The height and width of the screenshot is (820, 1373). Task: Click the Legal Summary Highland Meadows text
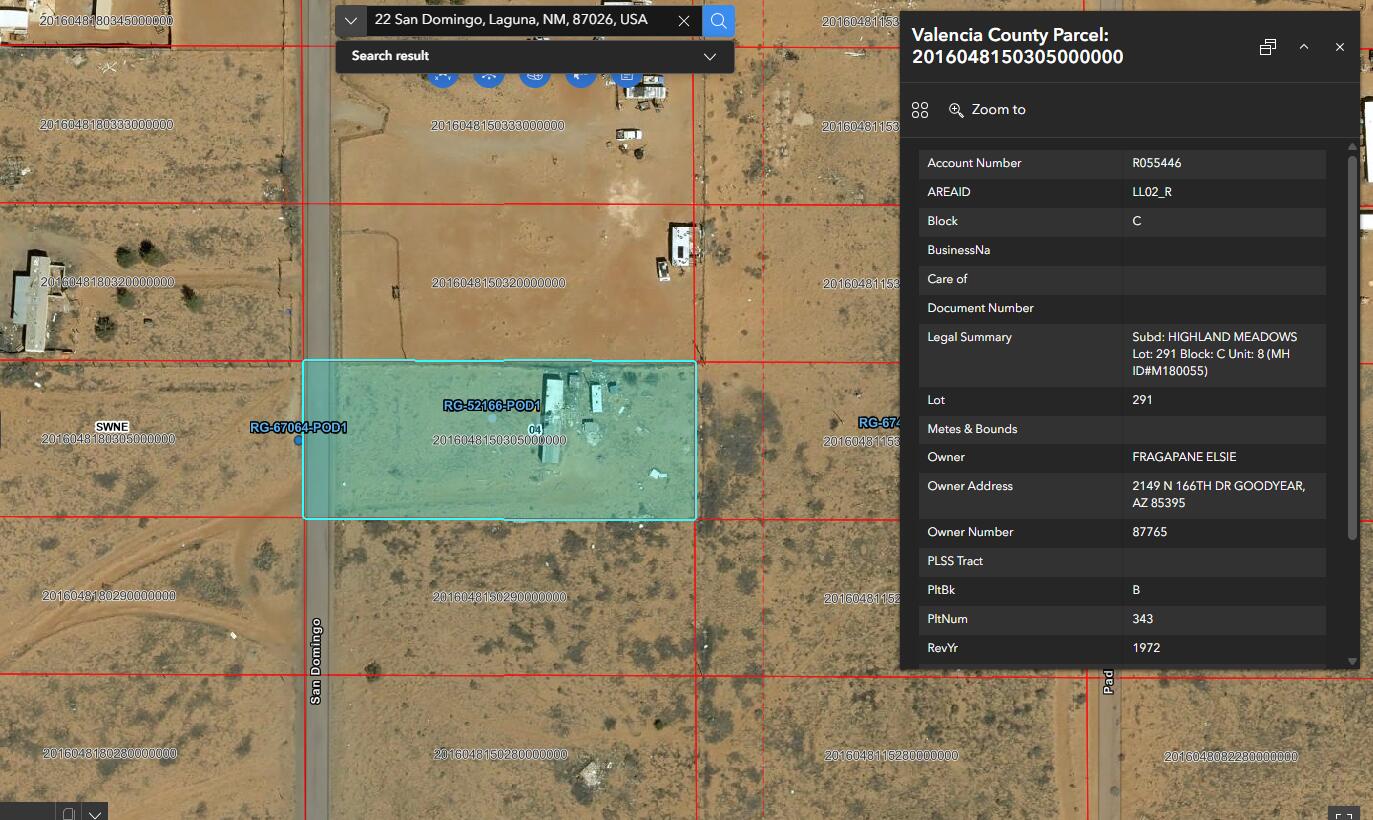pos(1215,354)
